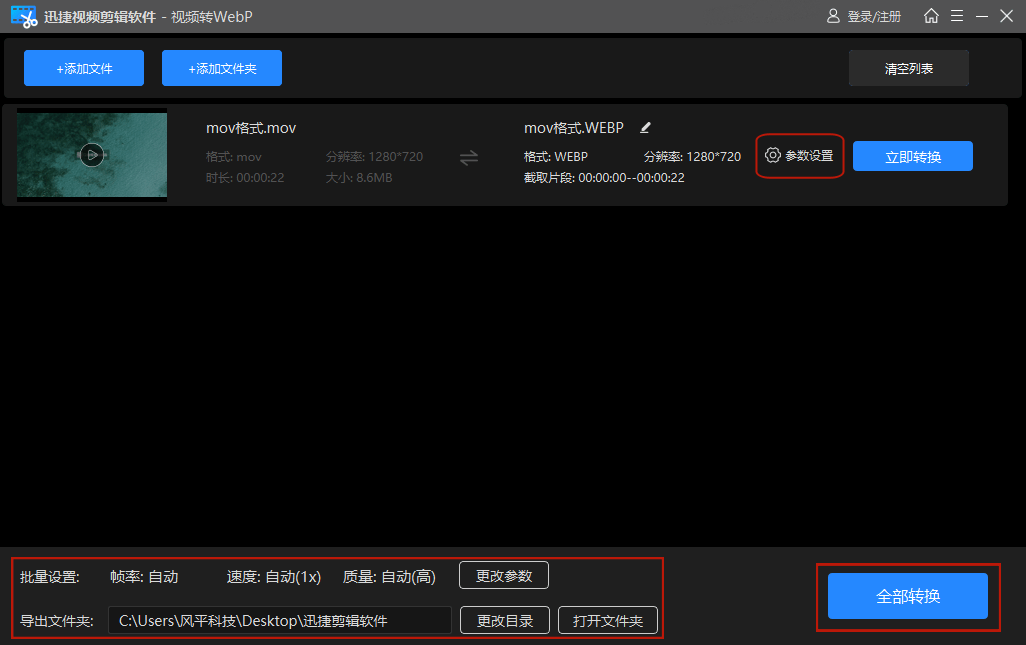Clear the list with 清空列表
Viewport: 1026px width, 645px height.
(909, 68)
